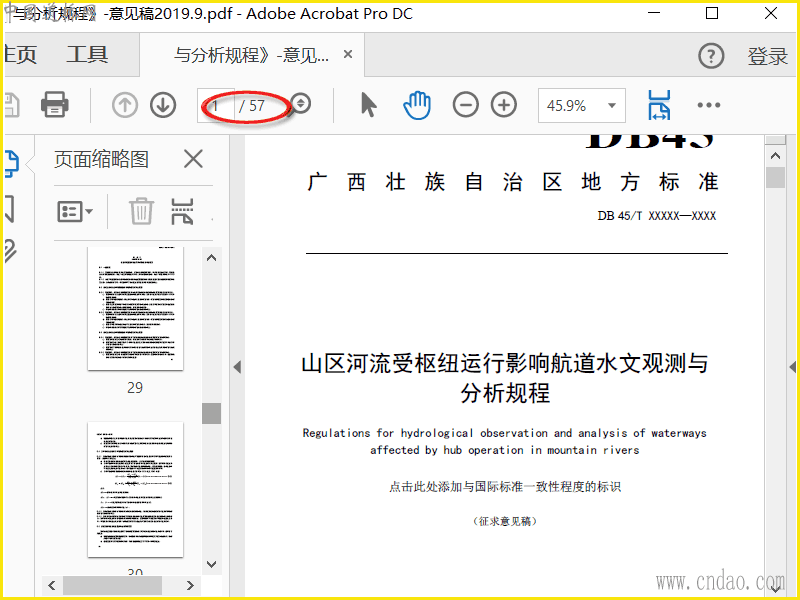Click thumbnail panel scroll down arrow

coord(211,564)
